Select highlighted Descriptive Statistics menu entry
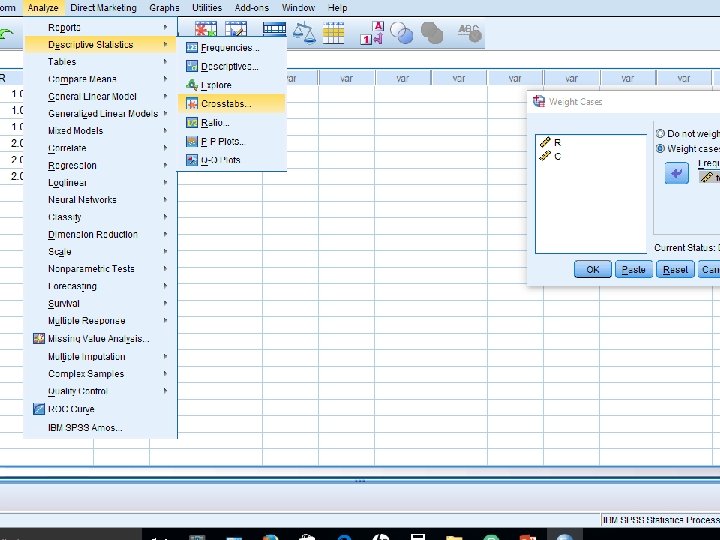This screenshot has width=720, height=540. coord(100,45)
